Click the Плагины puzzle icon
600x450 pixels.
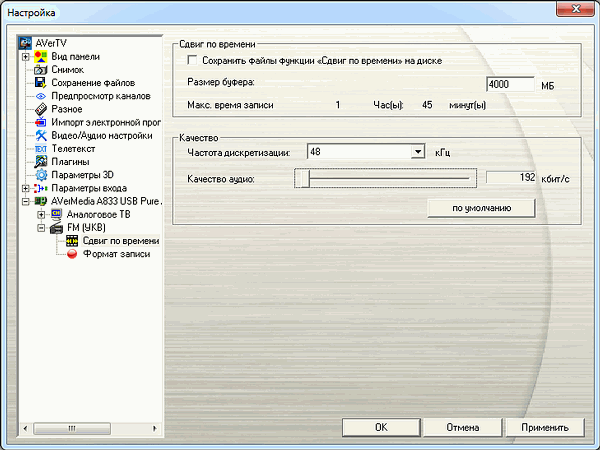pos(41,162)
